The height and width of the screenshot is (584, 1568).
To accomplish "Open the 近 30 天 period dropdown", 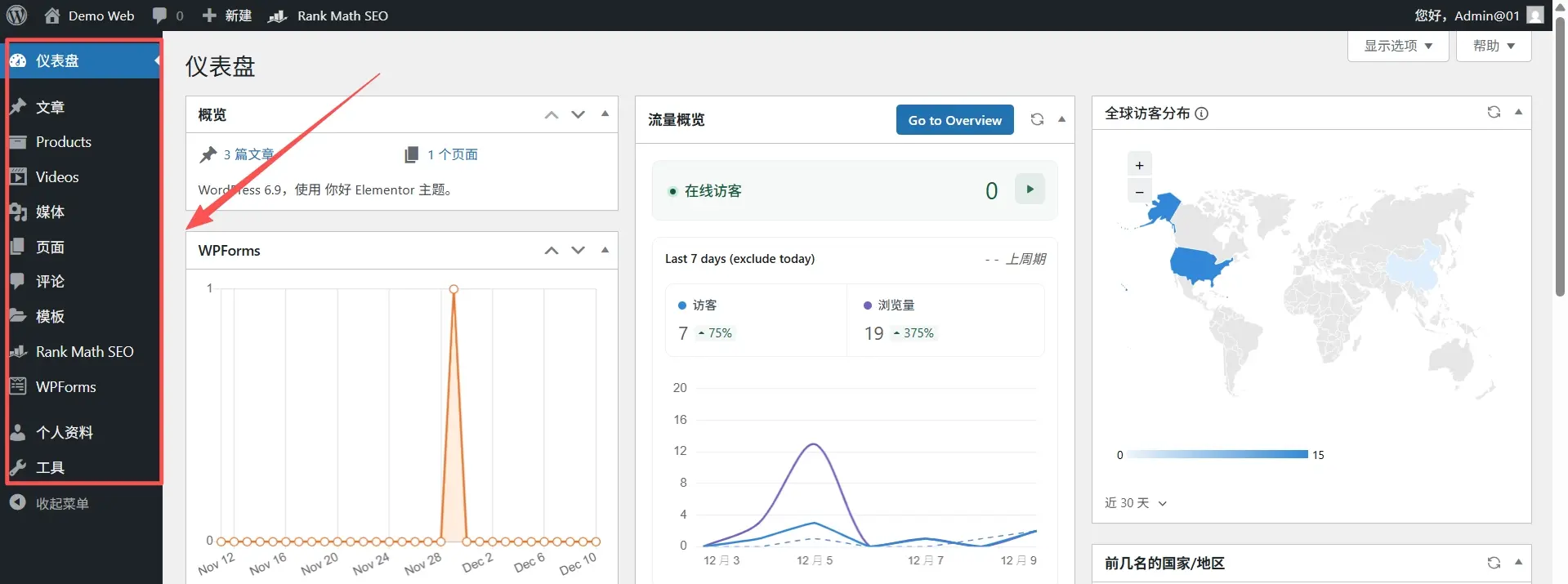I will [x=1136, y=503].
